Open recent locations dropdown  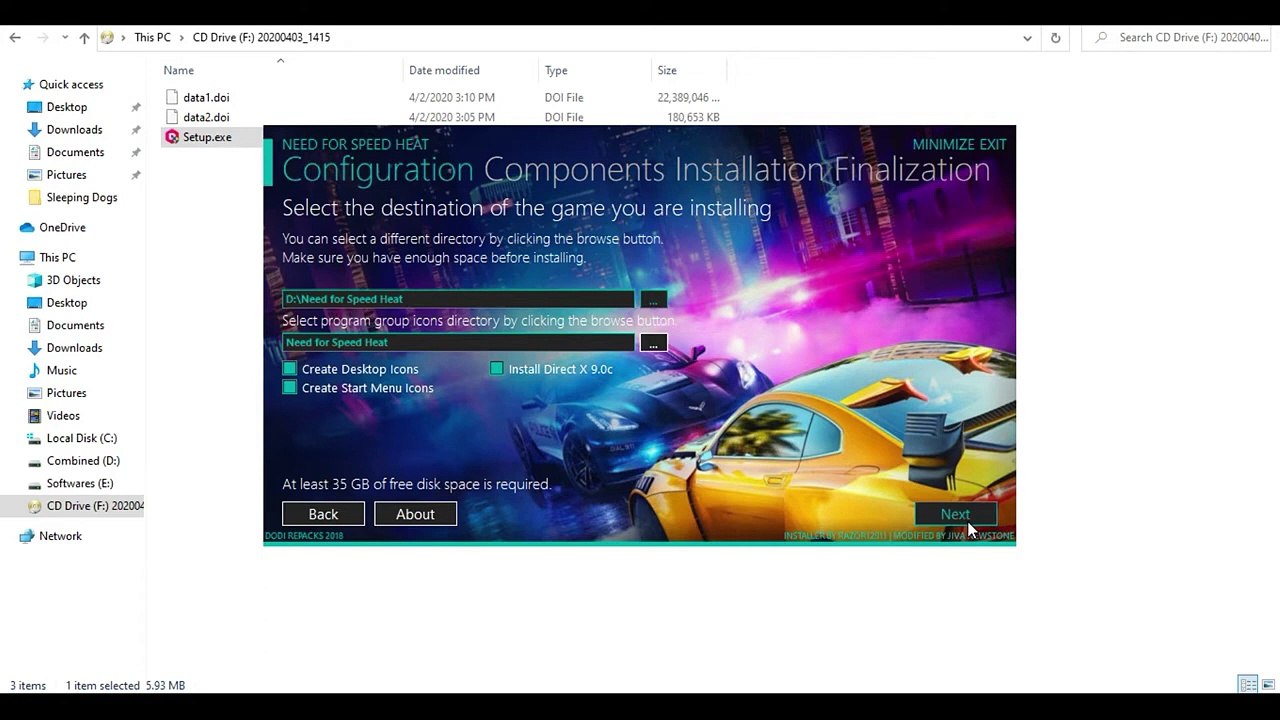pyautogui.click(x=65, y=38)
